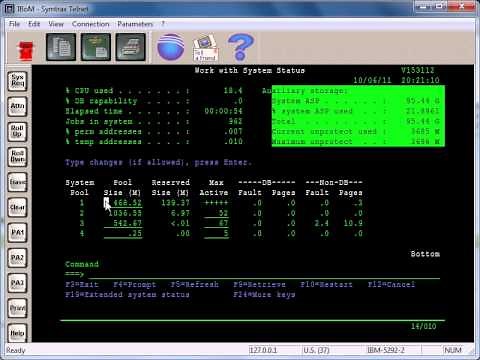Click the Copy documents toolbar icon
This screenshot has height=360, width=480.
click(x=61, y=47)
